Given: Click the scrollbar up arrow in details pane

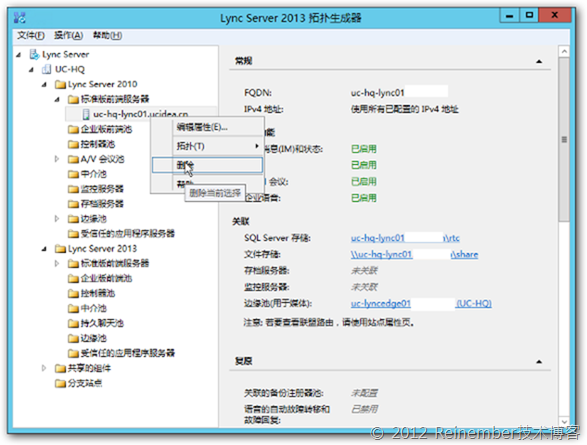Looking at the screenshot, I should click(564, 51).
